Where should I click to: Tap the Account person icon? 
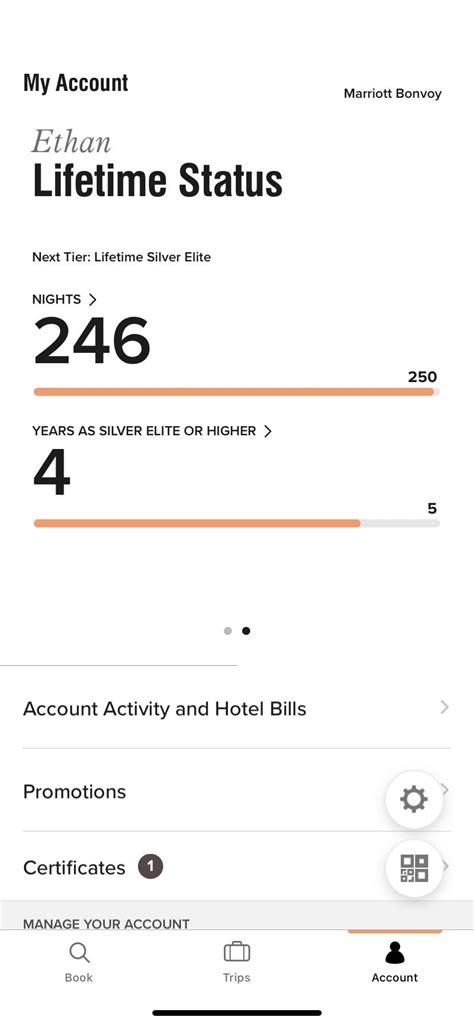pyautogui.click(x=394, y=952)
